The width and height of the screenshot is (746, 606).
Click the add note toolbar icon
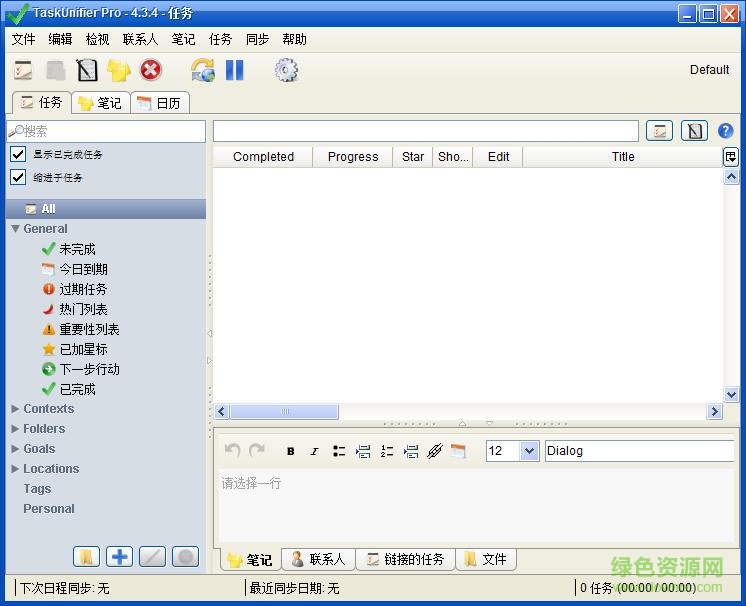click(87, 70)
